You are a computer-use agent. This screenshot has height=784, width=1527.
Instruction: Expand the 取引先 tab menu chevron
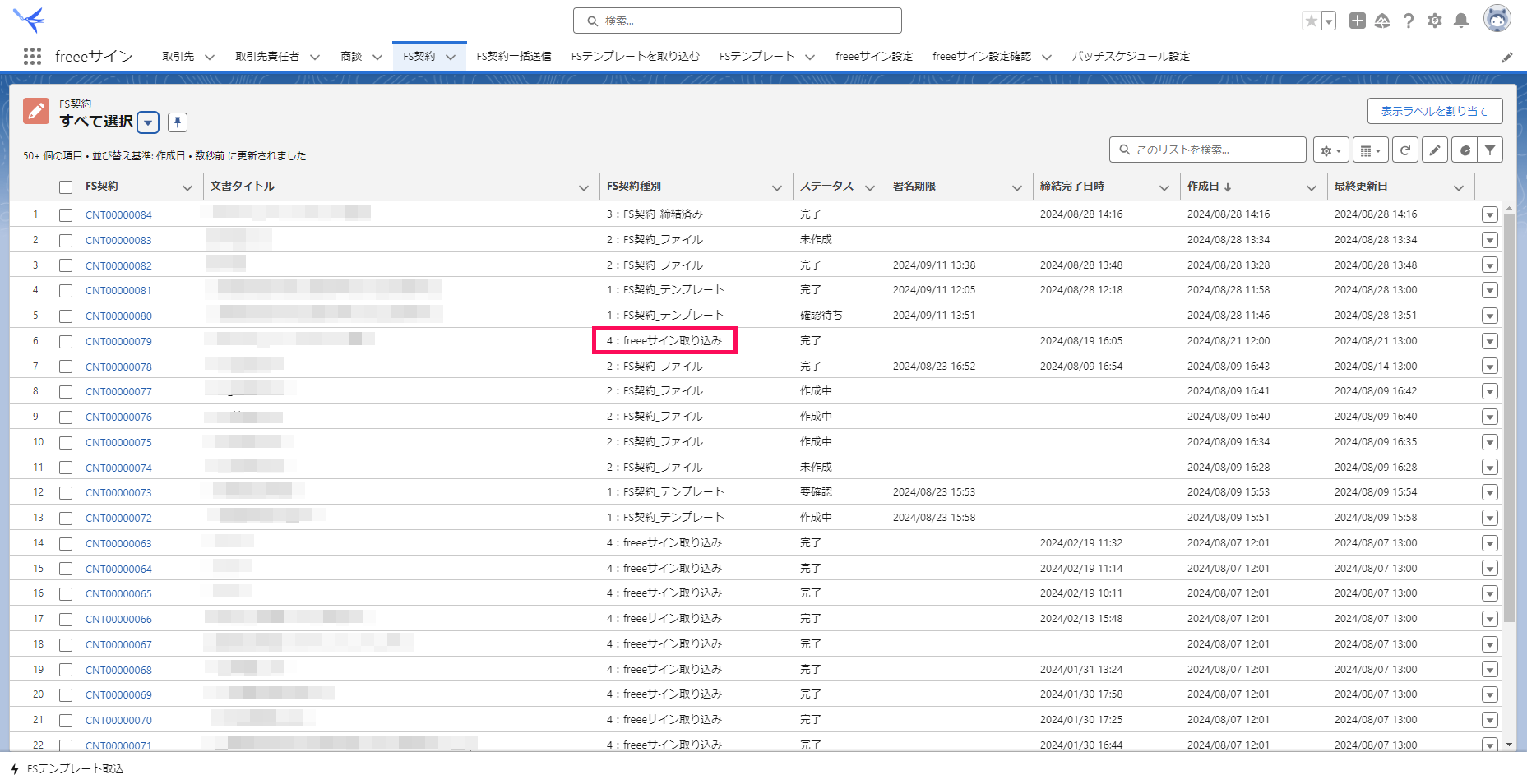point(209,57)
